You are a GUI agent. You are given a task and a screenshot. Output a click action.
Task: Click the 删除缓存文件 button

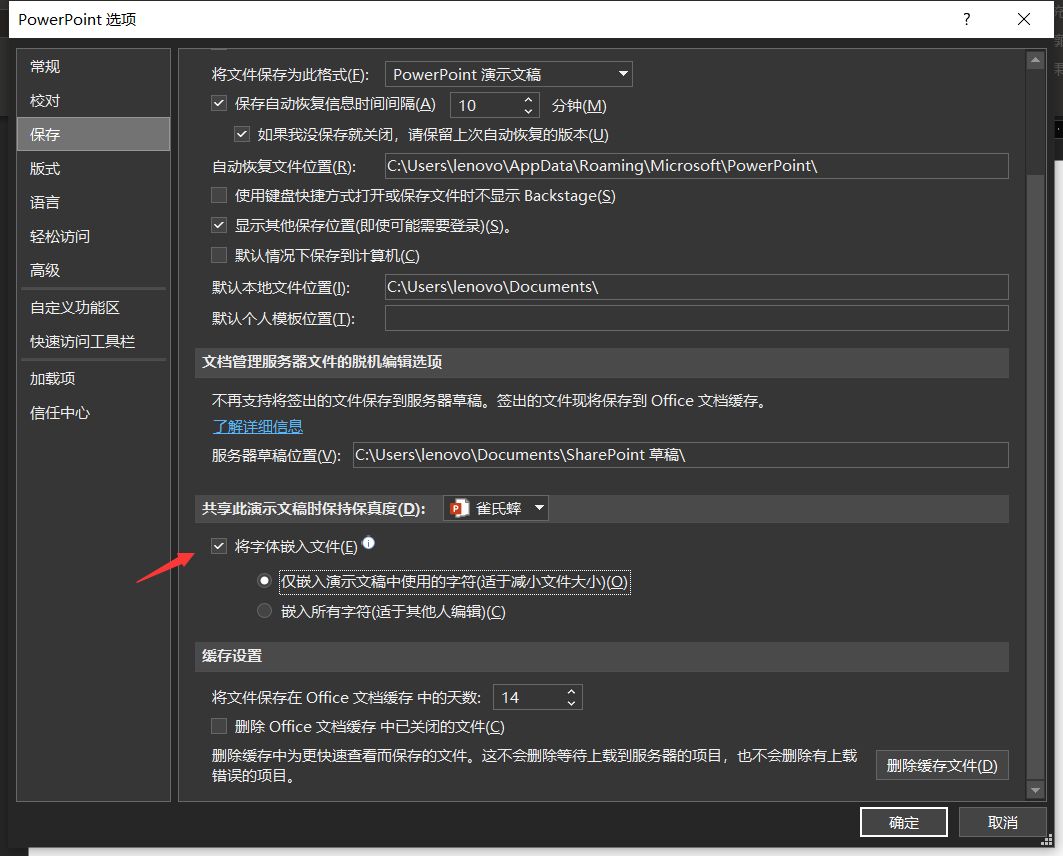(942, 765)
